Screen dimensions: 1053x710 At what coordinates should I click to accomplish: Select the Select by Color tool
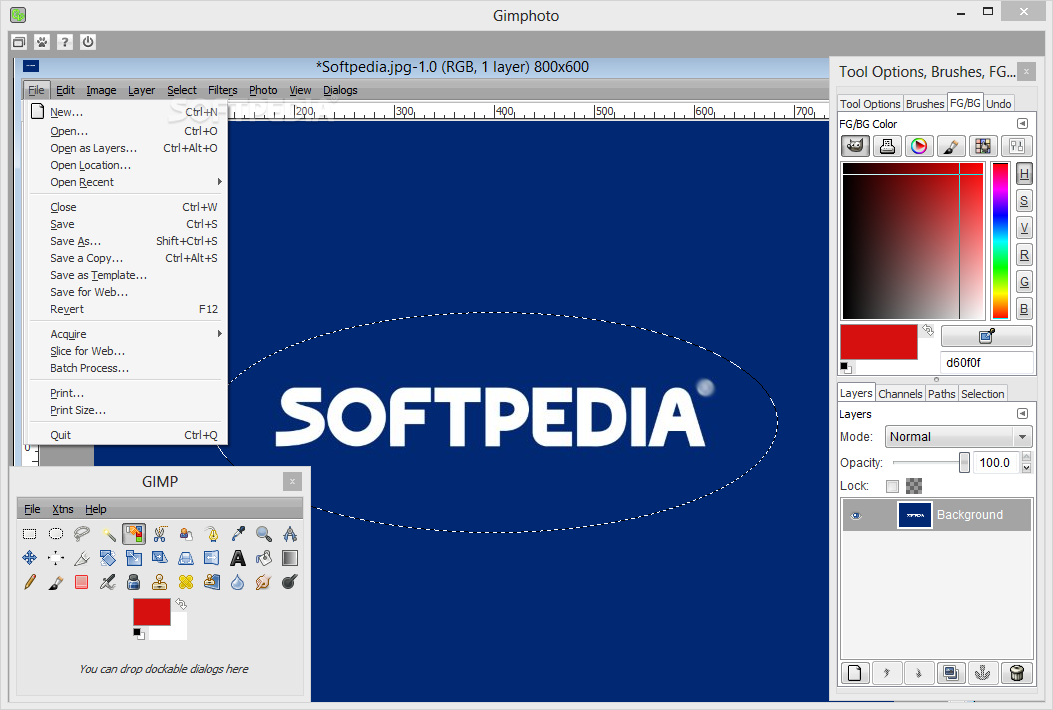[x=134, y=534]
